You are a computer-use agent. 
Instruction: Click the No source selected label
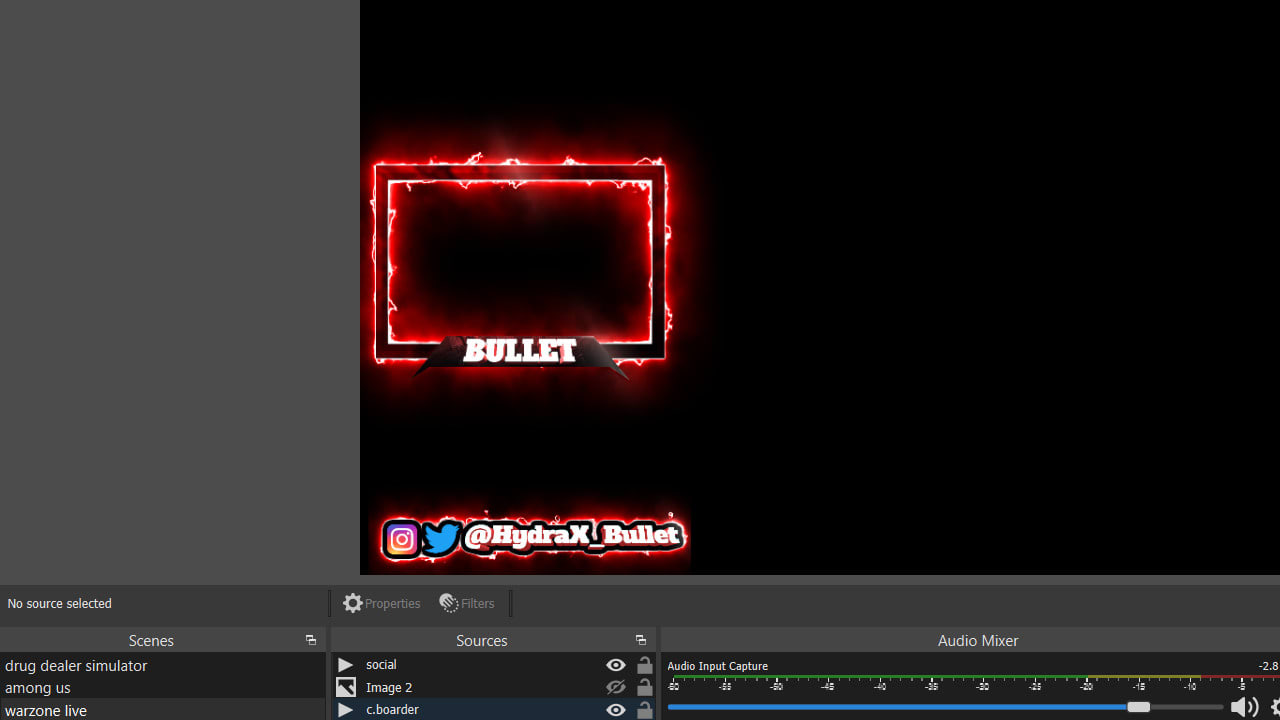click(60, 604)
